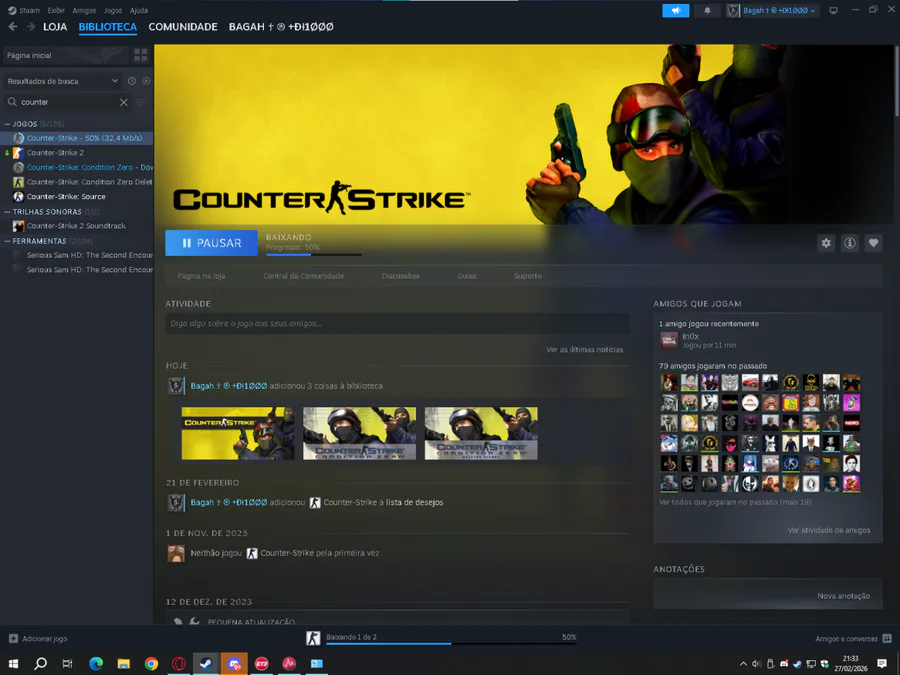Go forward with the right arrow

coord(31,26)
